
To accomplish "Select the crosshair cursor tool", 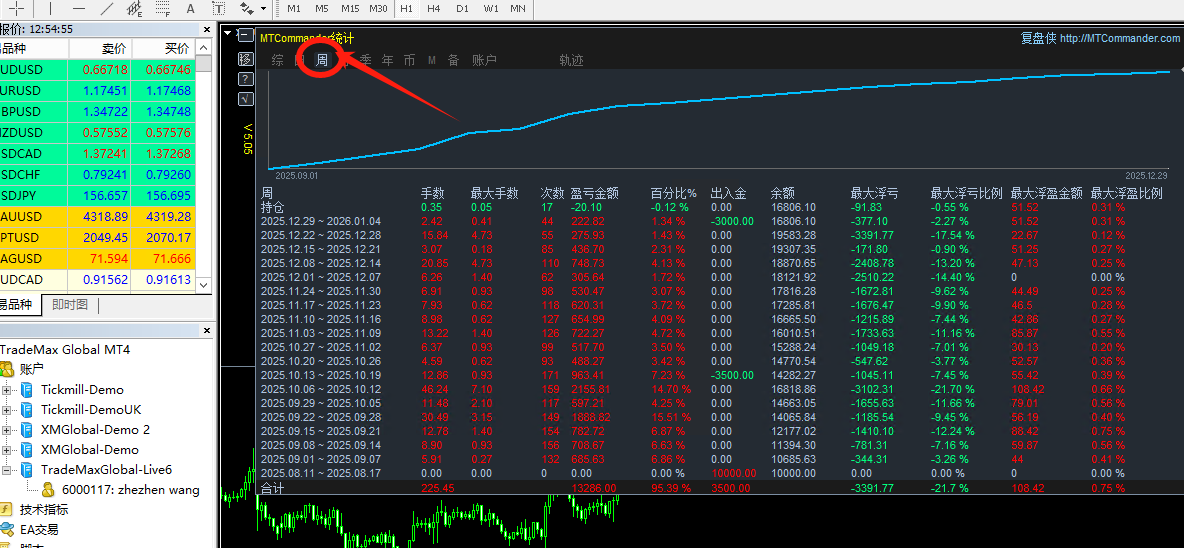I will 17,8.
